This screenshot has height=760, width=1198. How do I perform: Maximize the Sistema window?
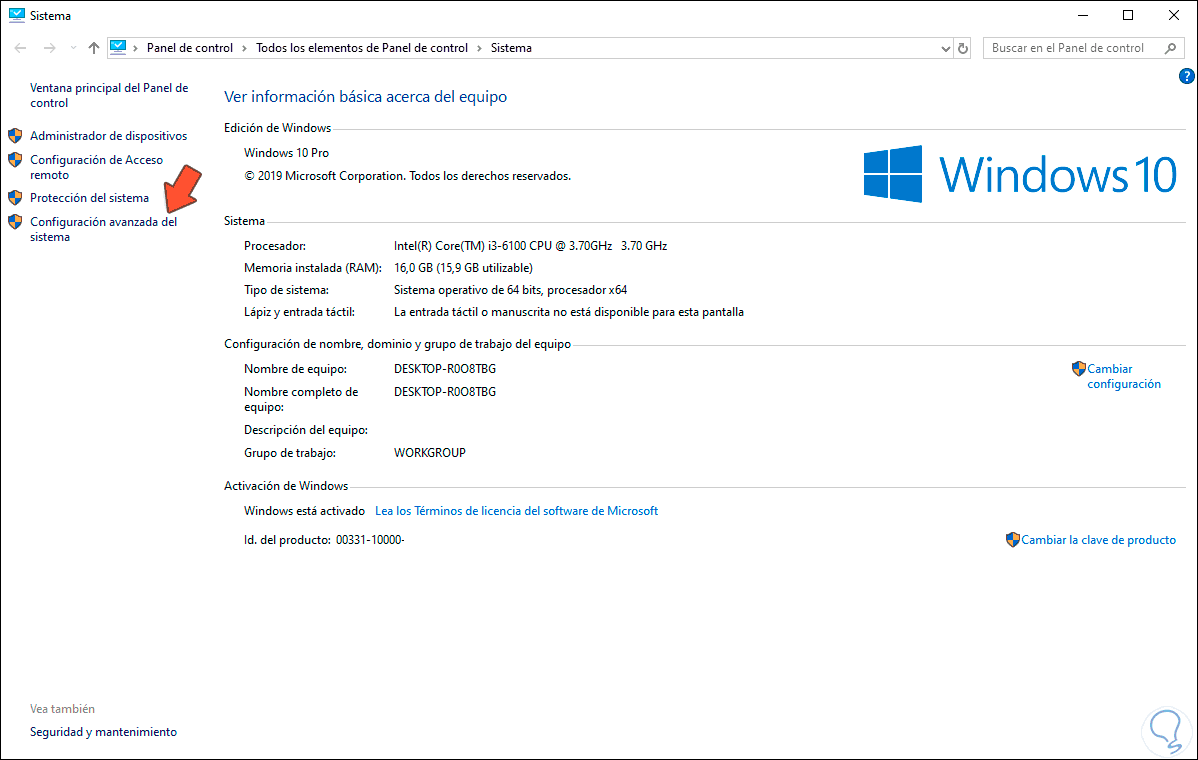point(1128,15)
